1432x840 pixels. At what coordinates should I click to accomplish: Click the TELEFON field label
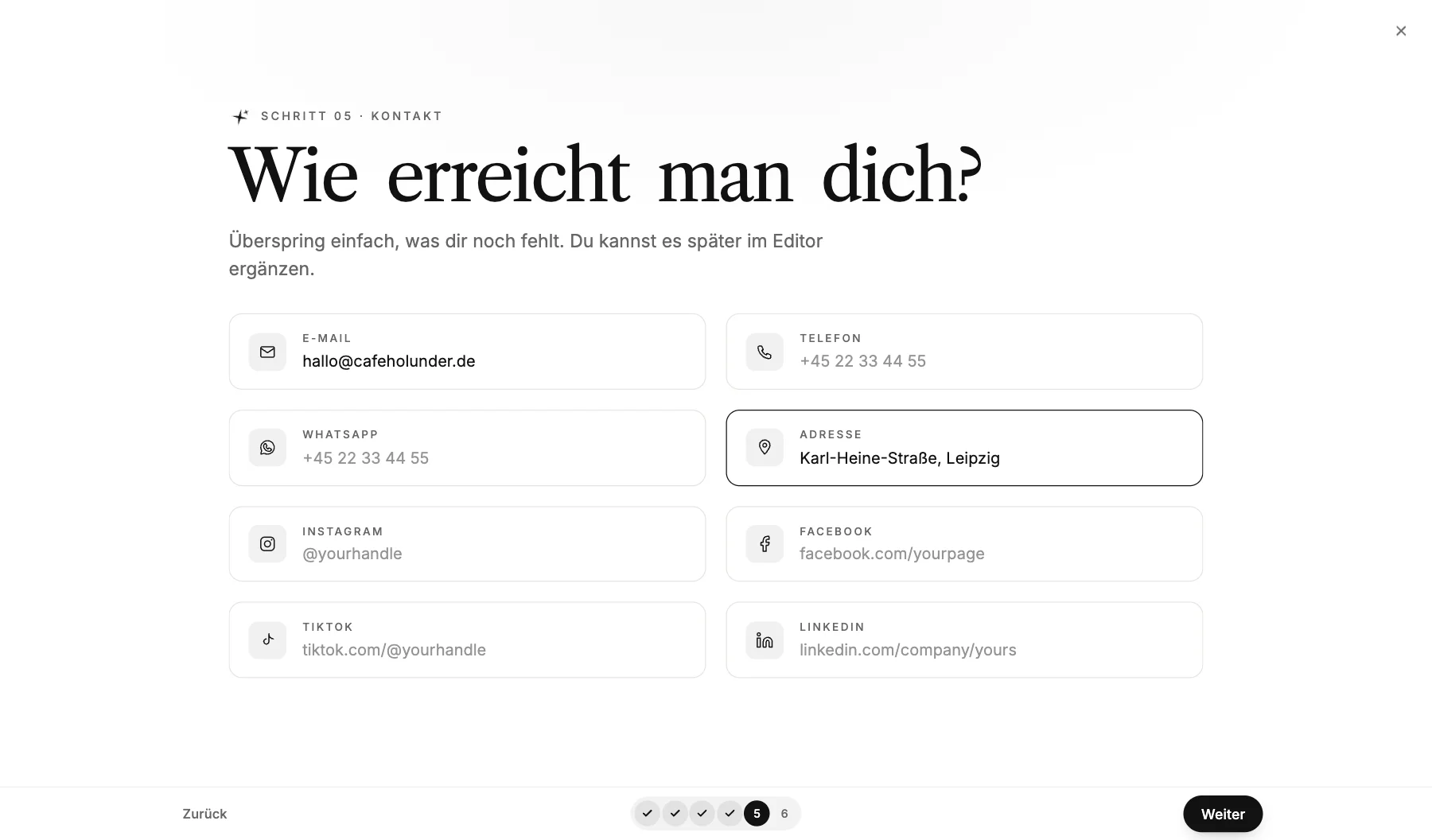coord(831,338)
